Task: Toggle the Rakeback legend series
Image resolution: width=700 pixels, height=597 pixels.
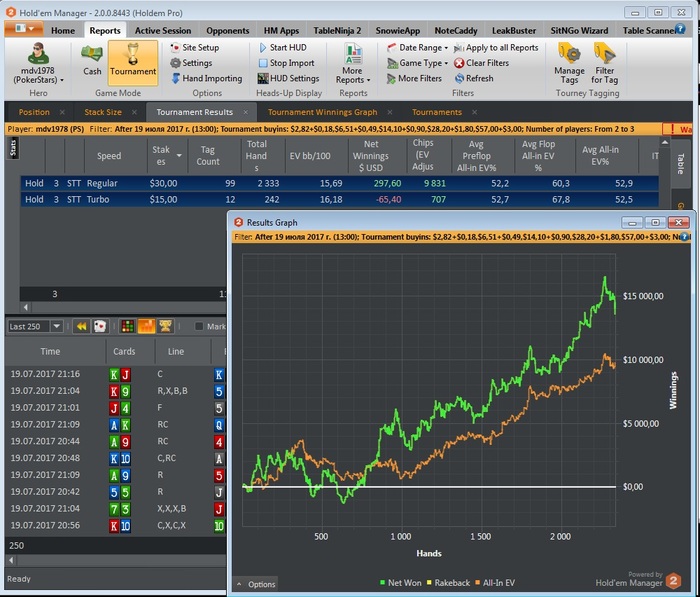Action: (448, 583)
